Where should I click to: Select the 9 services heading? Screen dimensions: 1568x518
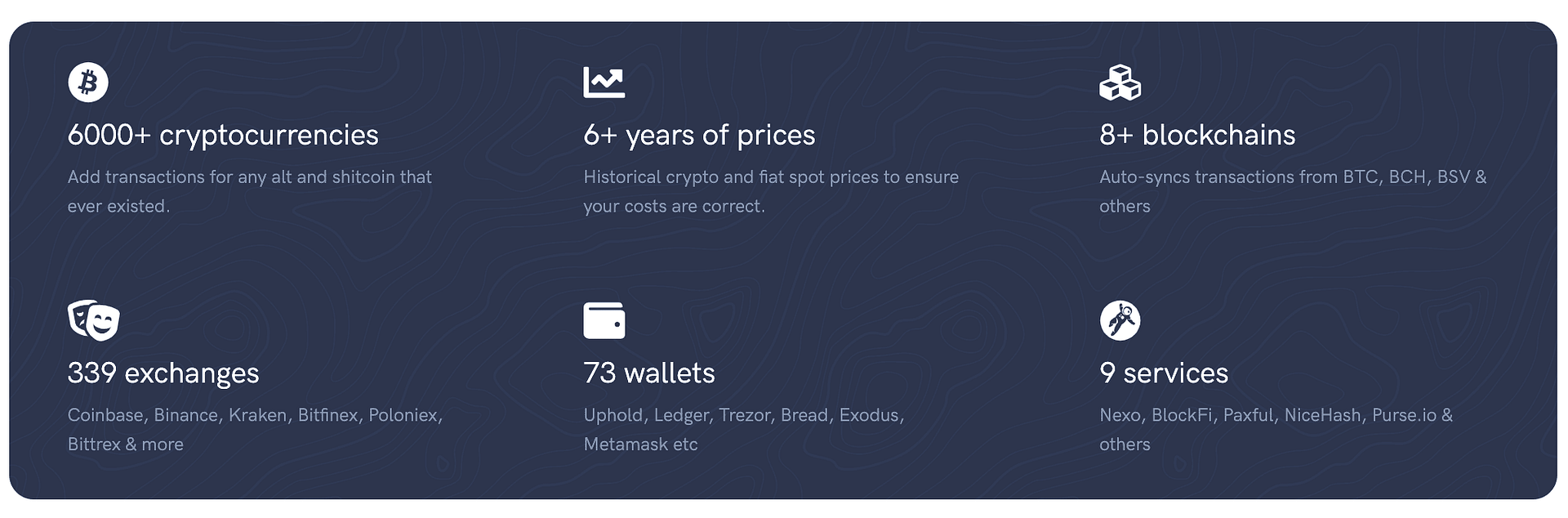click(1164, 373)
